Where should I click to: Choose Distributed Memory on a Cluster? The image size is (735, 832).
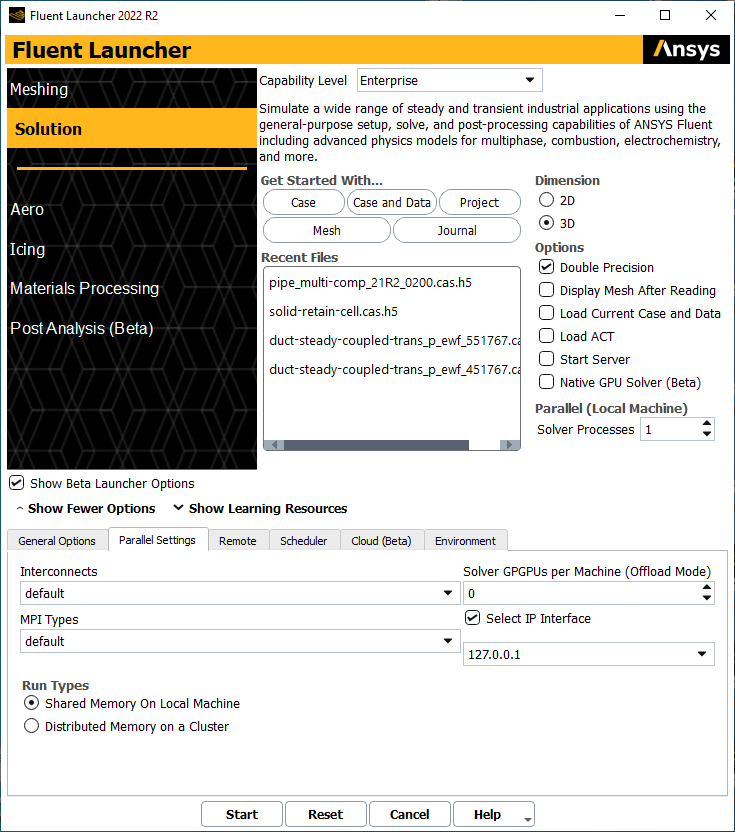point(31,726)
